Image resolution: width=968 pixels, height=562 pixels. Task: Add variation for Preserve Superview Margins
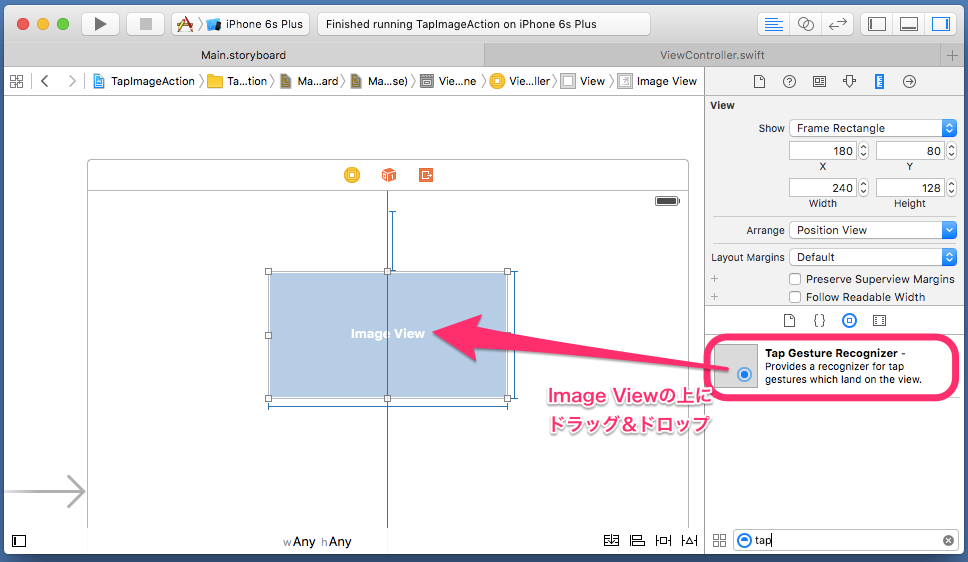715,279
